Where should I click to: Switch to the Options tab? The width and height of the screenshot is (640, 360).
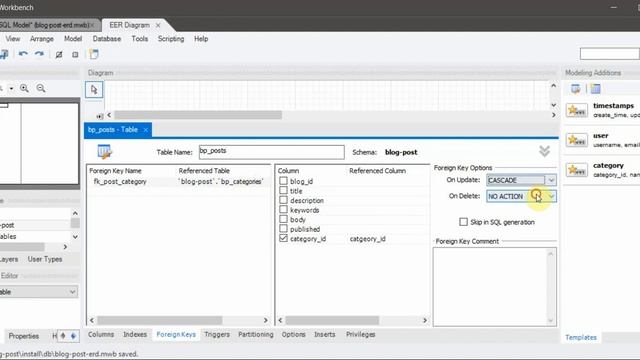pyautogui.click(x=293, y=334)
